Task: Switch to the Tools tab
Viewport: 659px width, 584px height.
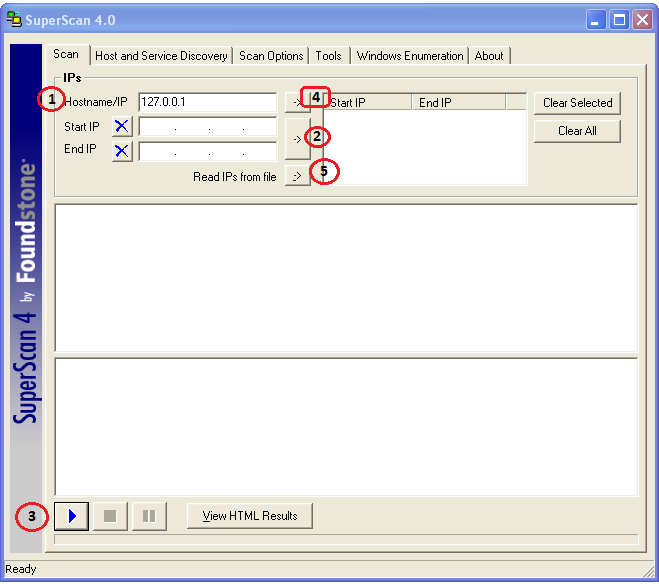Action: coord(328,56)
